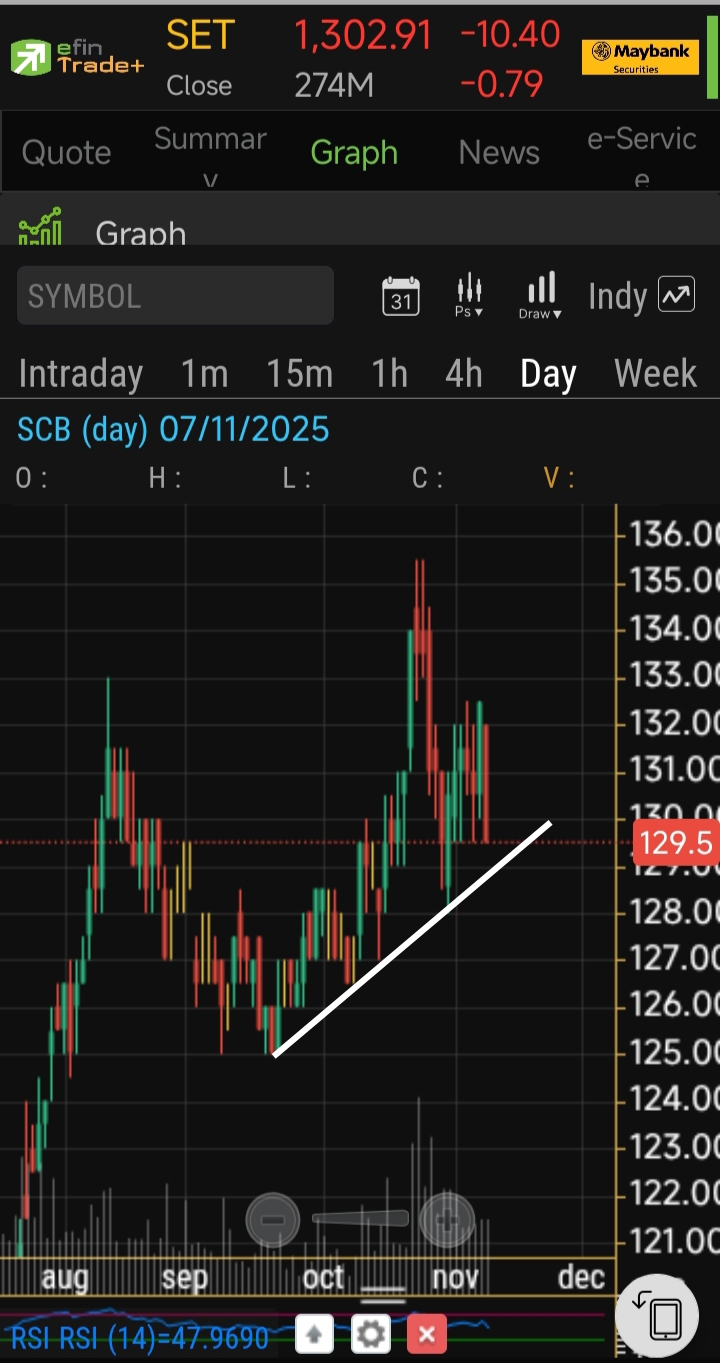Screen dimensions: 720x1363
Task: Click the 125.00 price axis label
Action: (x=673, y=1051)
